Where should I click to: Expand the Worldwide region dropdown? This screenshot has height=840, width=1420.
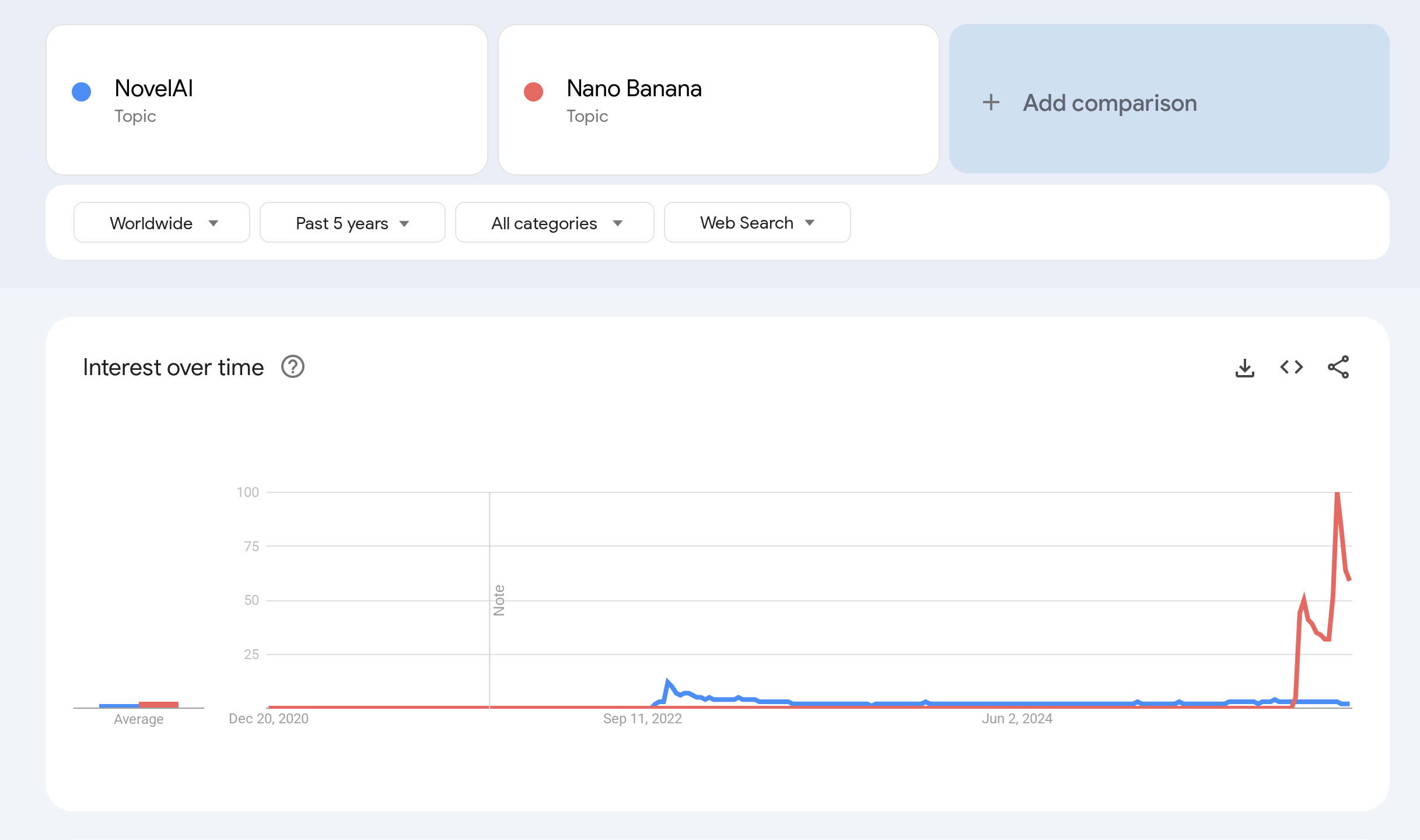pyautogui.click(x=162, y=223)
